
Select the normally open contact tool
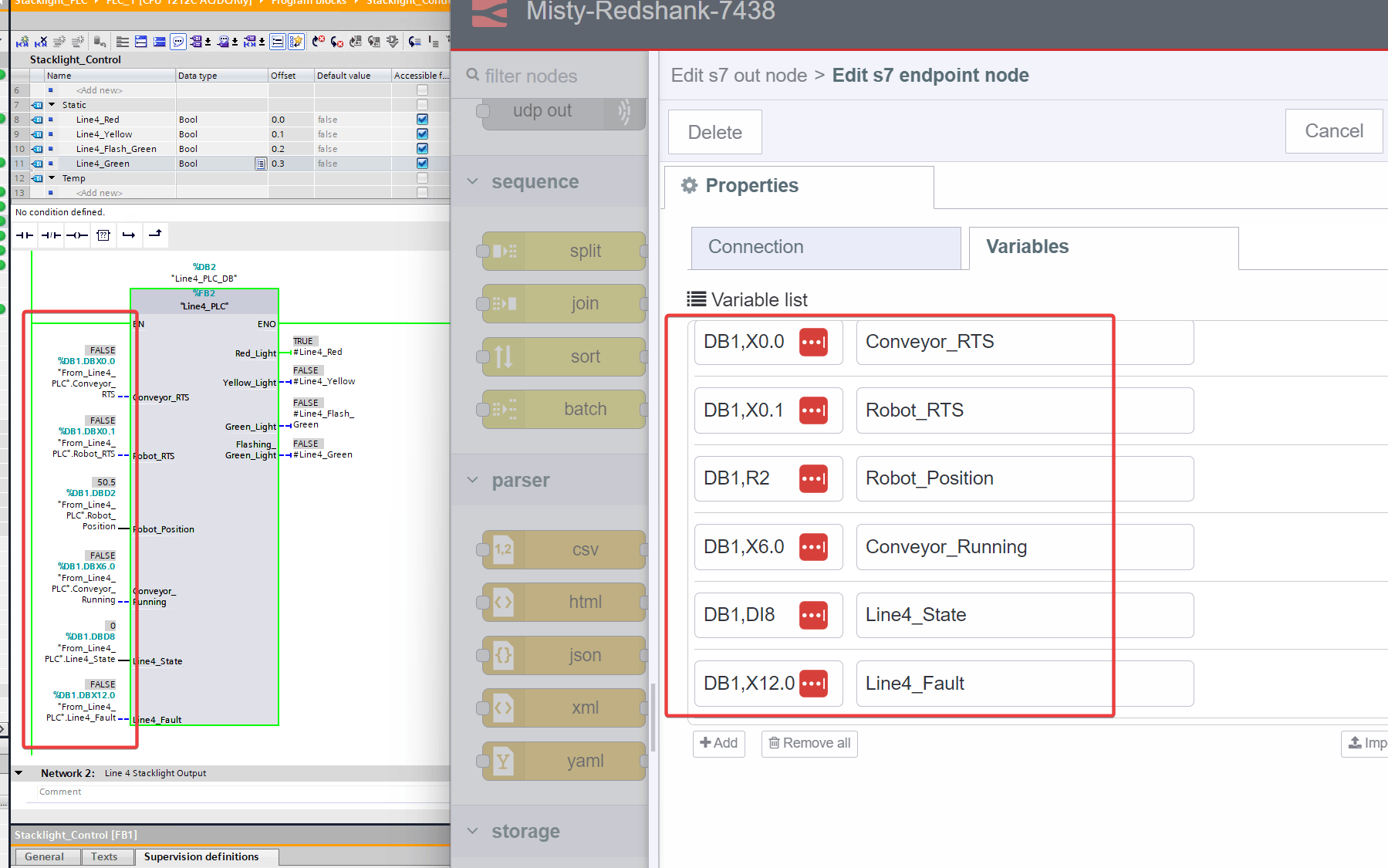click(x=24, y=235)
